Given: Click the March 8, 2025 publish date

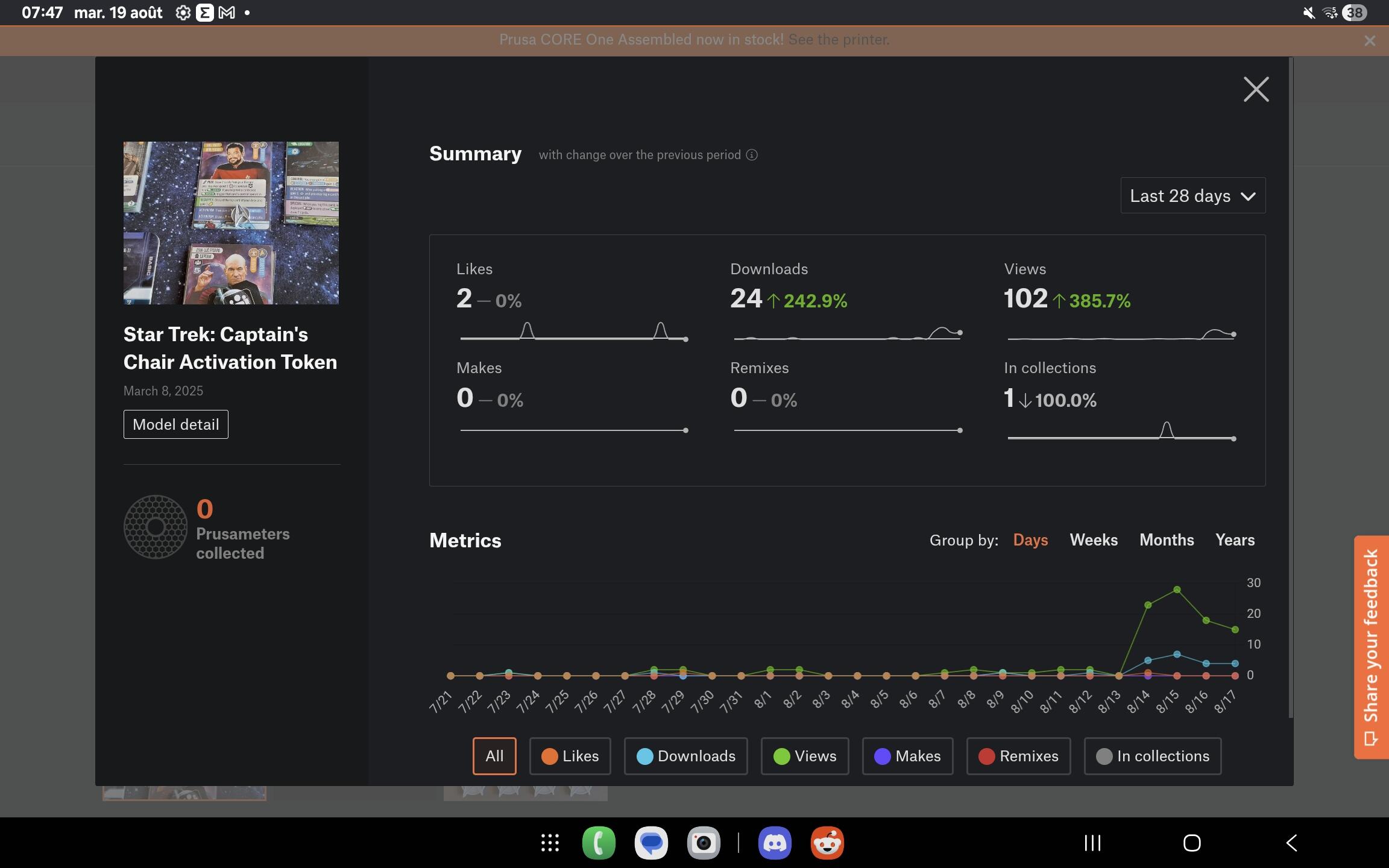Looking at the screenshot, I should coord(163,391).
